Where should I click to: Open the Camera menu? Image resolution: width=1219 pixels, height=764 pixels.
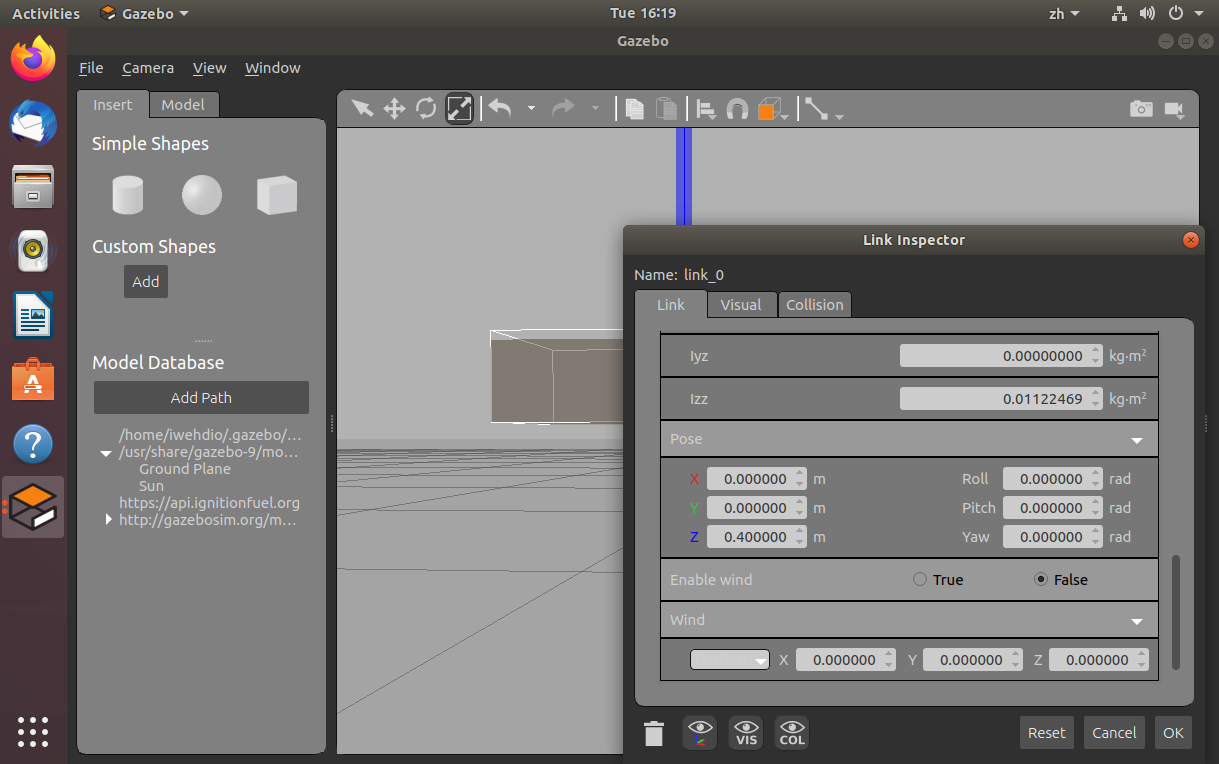(148, 68)
